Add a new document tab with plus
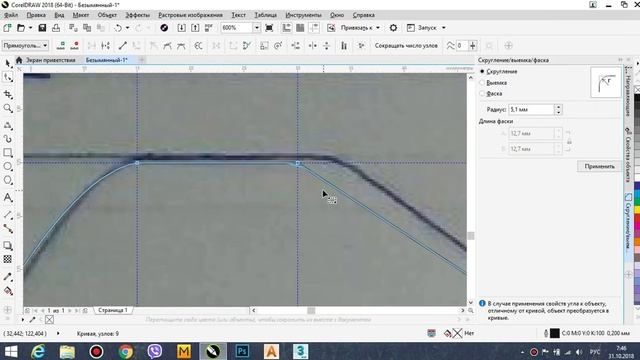 tap(142, 60)
